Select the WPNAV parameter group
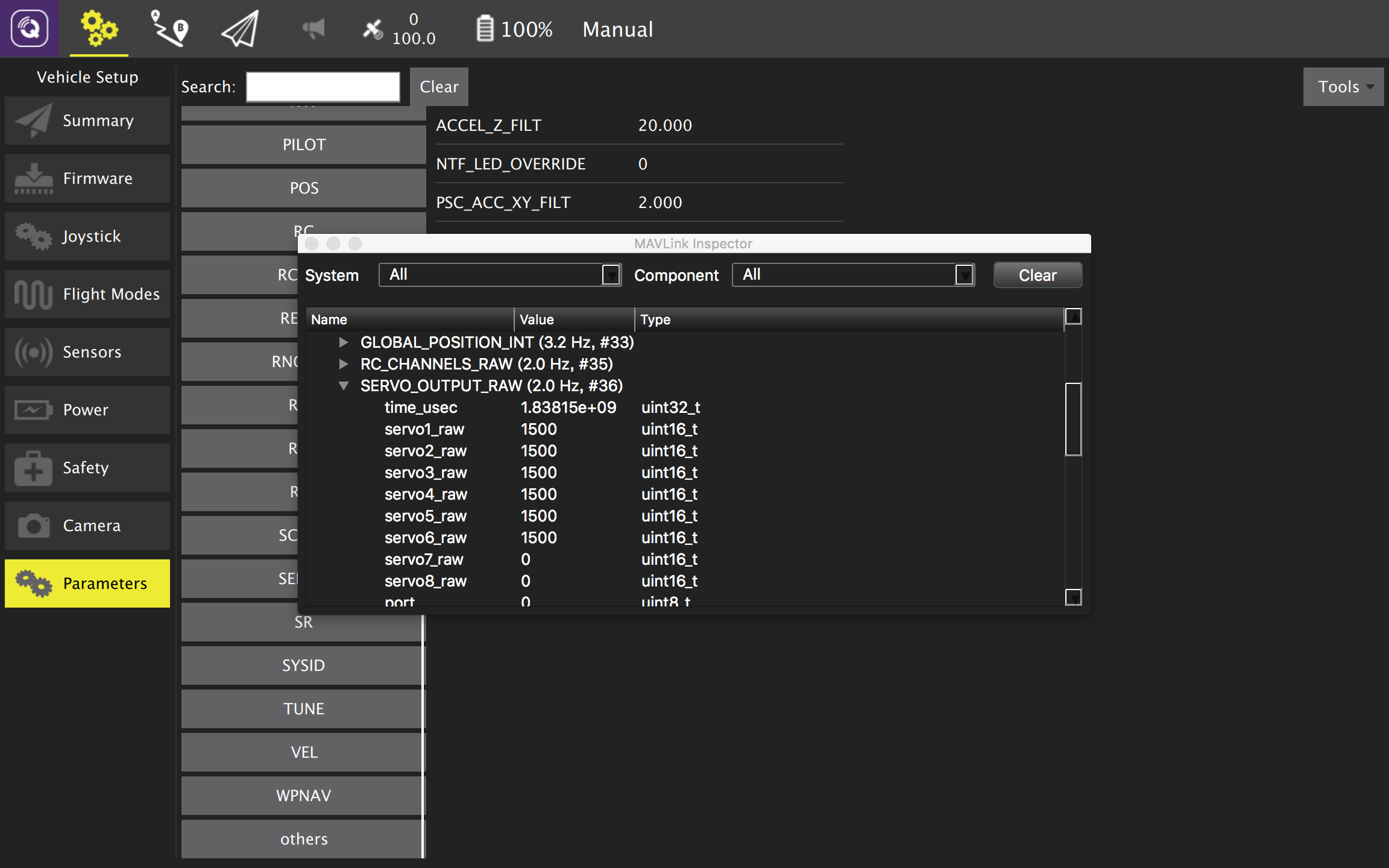The width and height of the screenshot is (1389, 868). point(303,796)
